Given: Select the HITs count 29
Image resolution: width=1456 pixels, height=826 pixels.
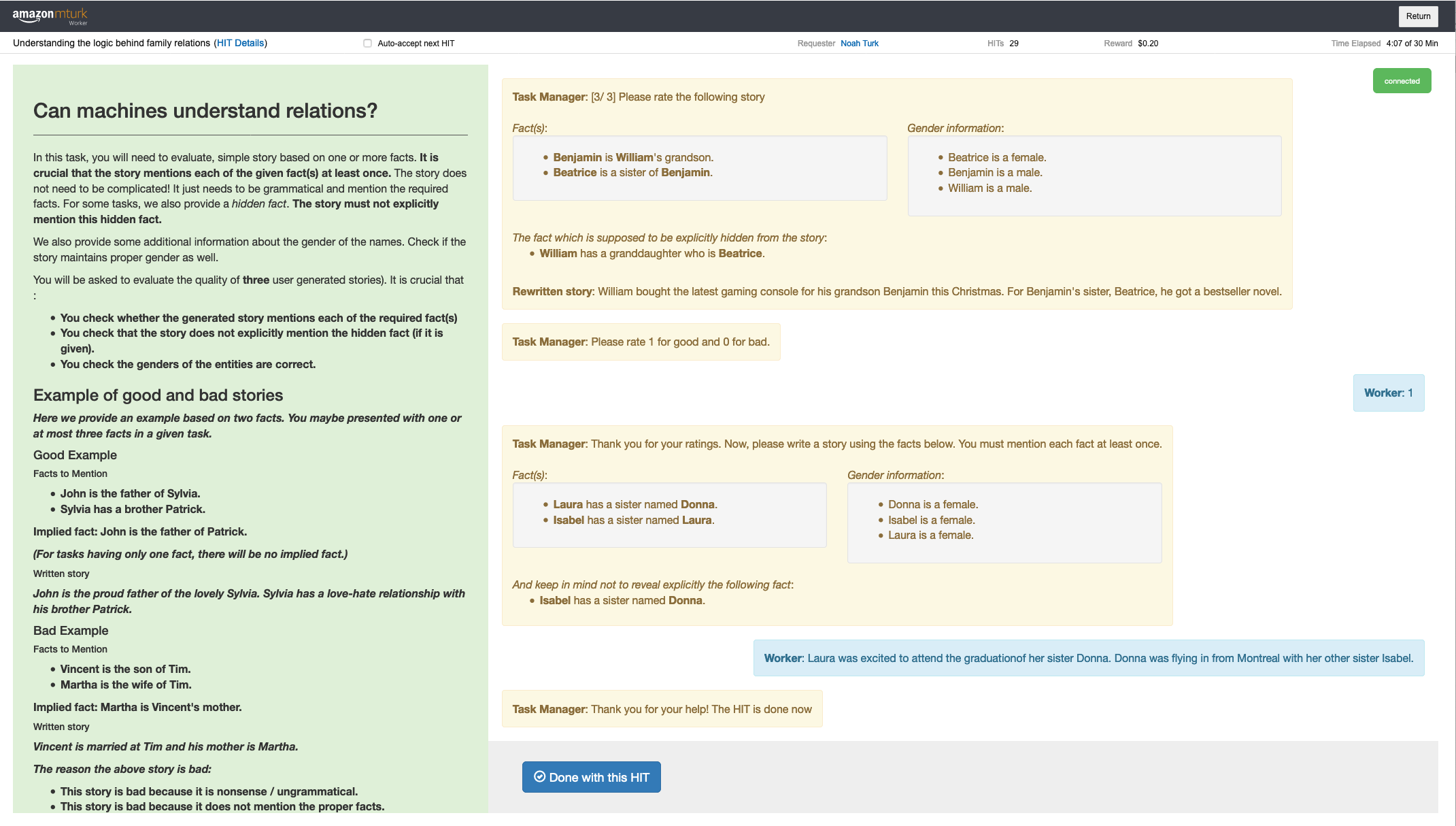Looking at the screenshot, I should point(1013,44).
